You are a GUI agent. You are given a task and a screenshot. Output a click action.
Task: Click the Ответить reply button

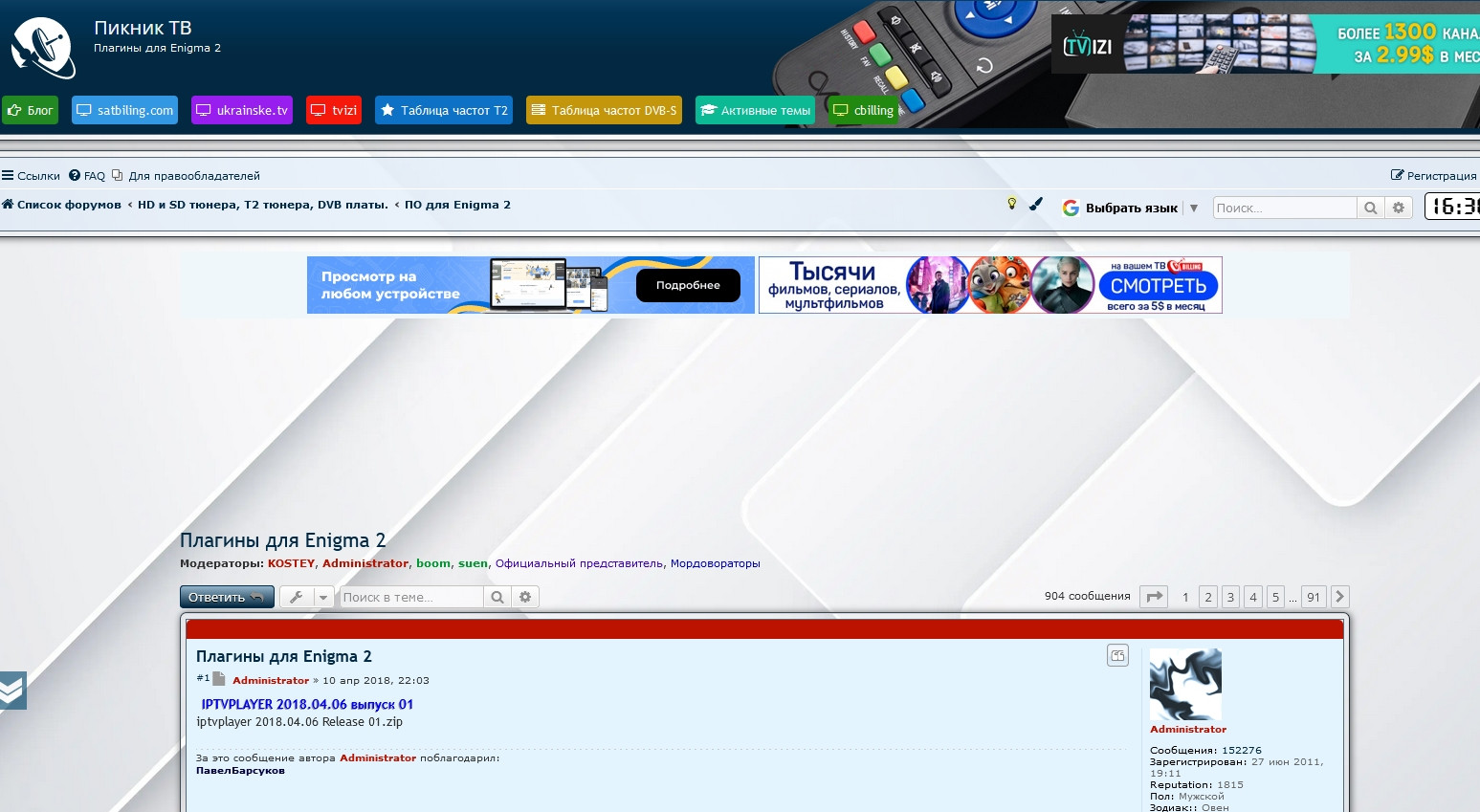pyautogui.click(x=227, y=597)
